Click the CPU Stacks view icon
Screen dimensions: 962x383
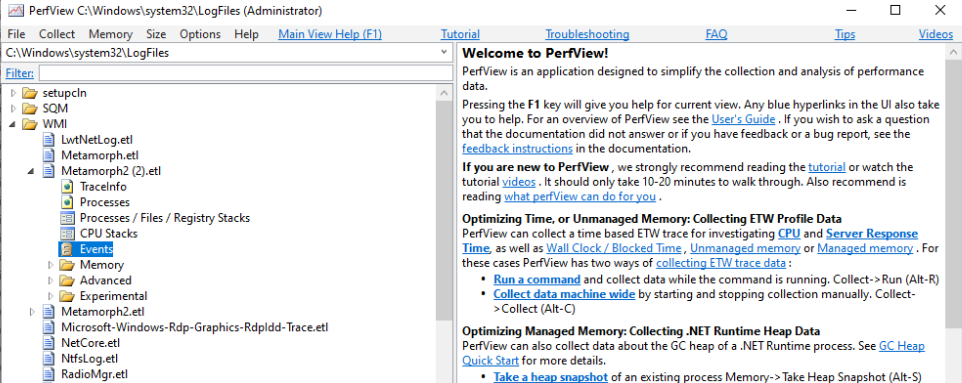[x=67, y=233]
